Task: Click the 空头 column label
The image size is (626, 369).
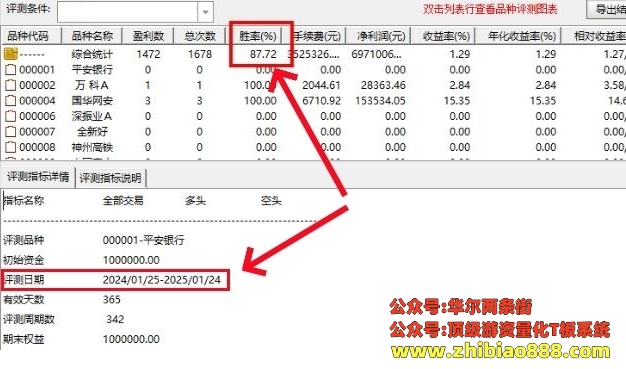Action: [x=271, y=200]
